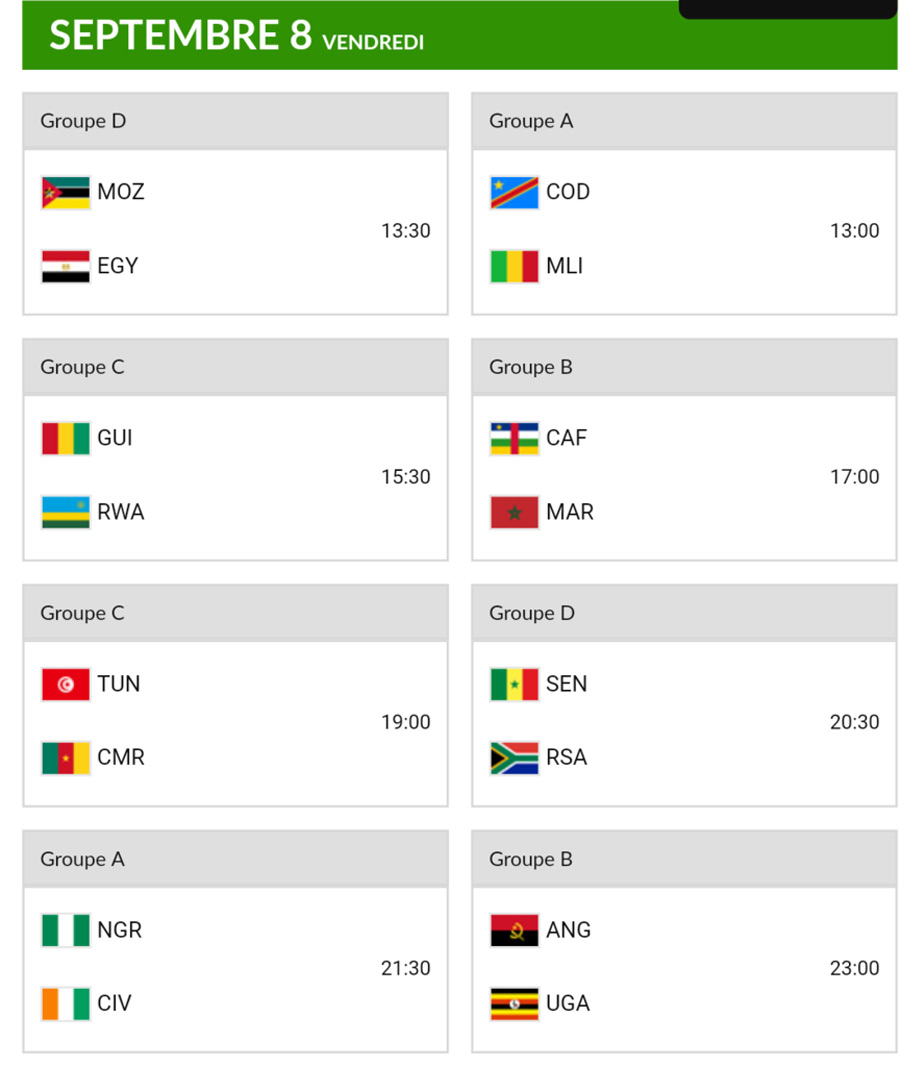Click the Egypt flag icon

(x=65, y=266)
